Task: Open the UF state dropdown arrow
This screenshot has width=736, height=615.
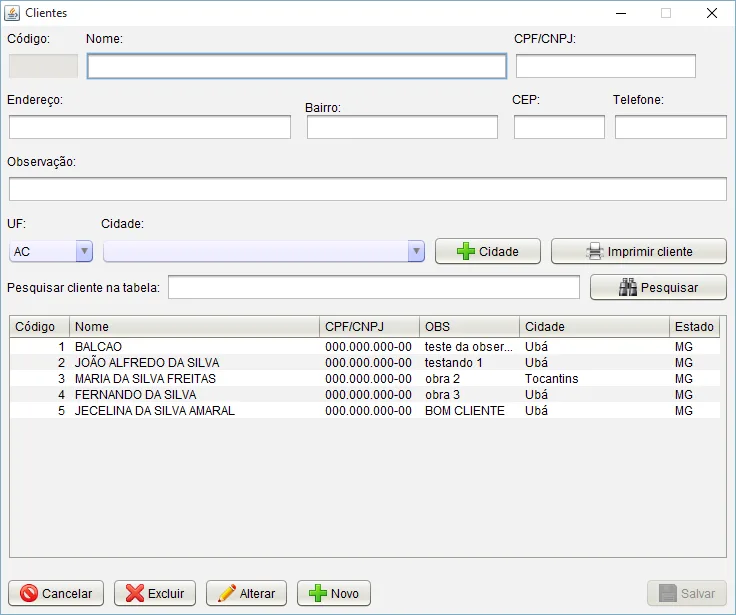Action: tap(84, 251)
